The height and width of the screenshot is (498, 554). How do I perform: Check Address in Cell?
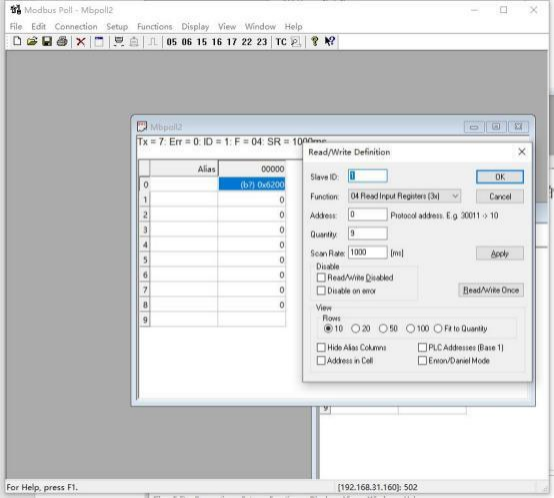[321, 361]
